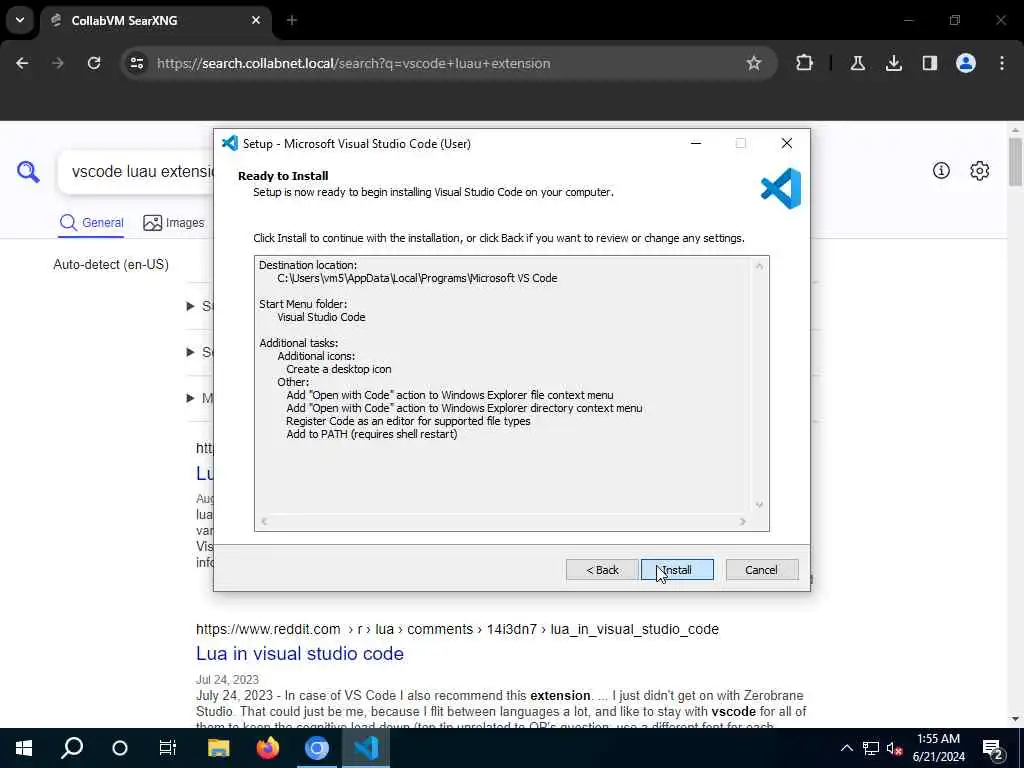Switch to VS Code setup taskbar icon

366,748
